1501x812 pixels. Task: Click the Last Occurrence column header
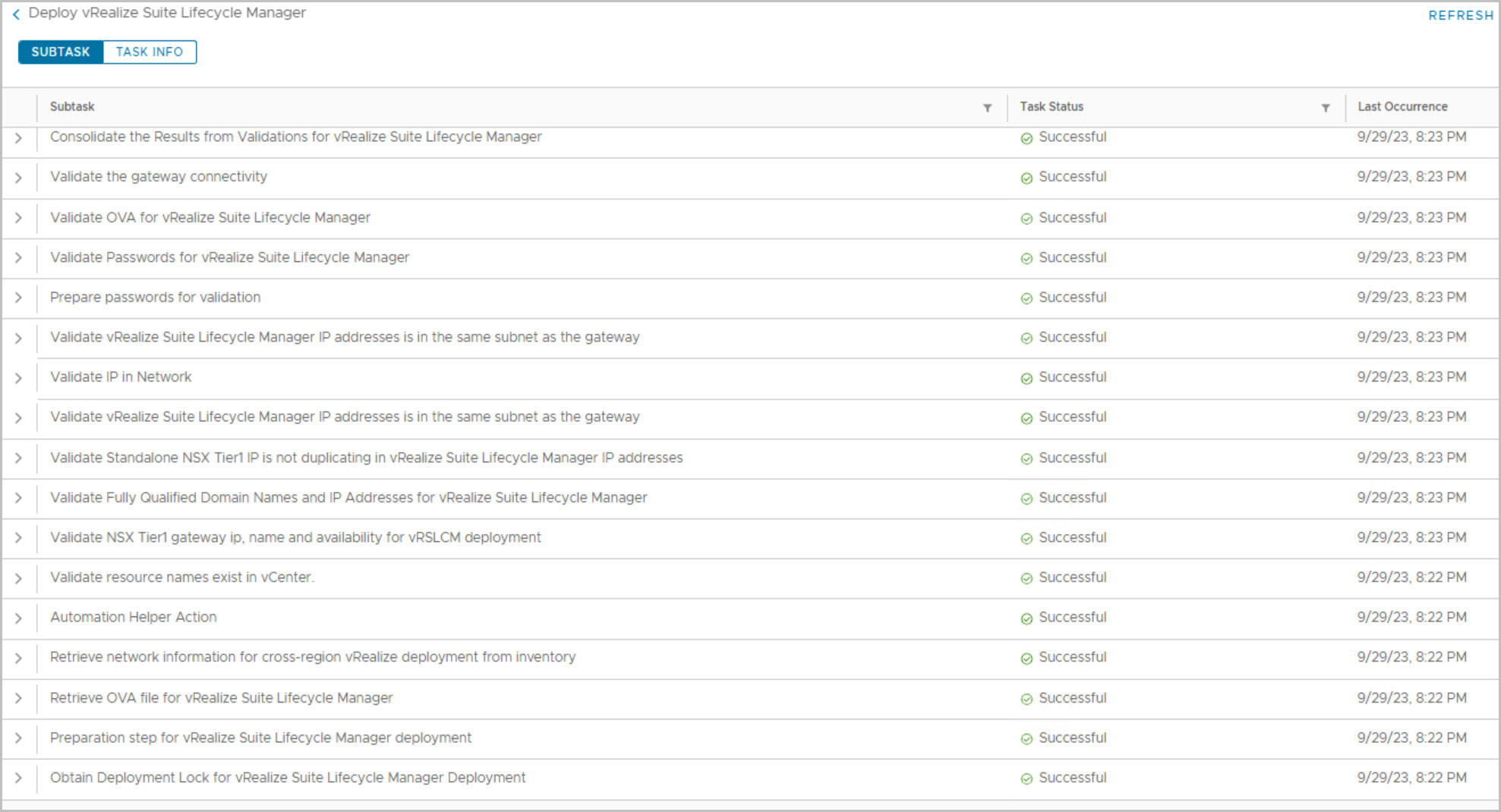click(1402, 107)
